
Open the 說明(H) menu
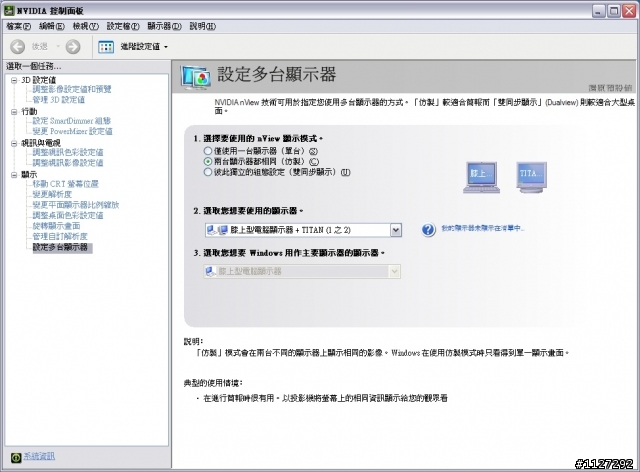pyautogui.click(x=202, y=26)
